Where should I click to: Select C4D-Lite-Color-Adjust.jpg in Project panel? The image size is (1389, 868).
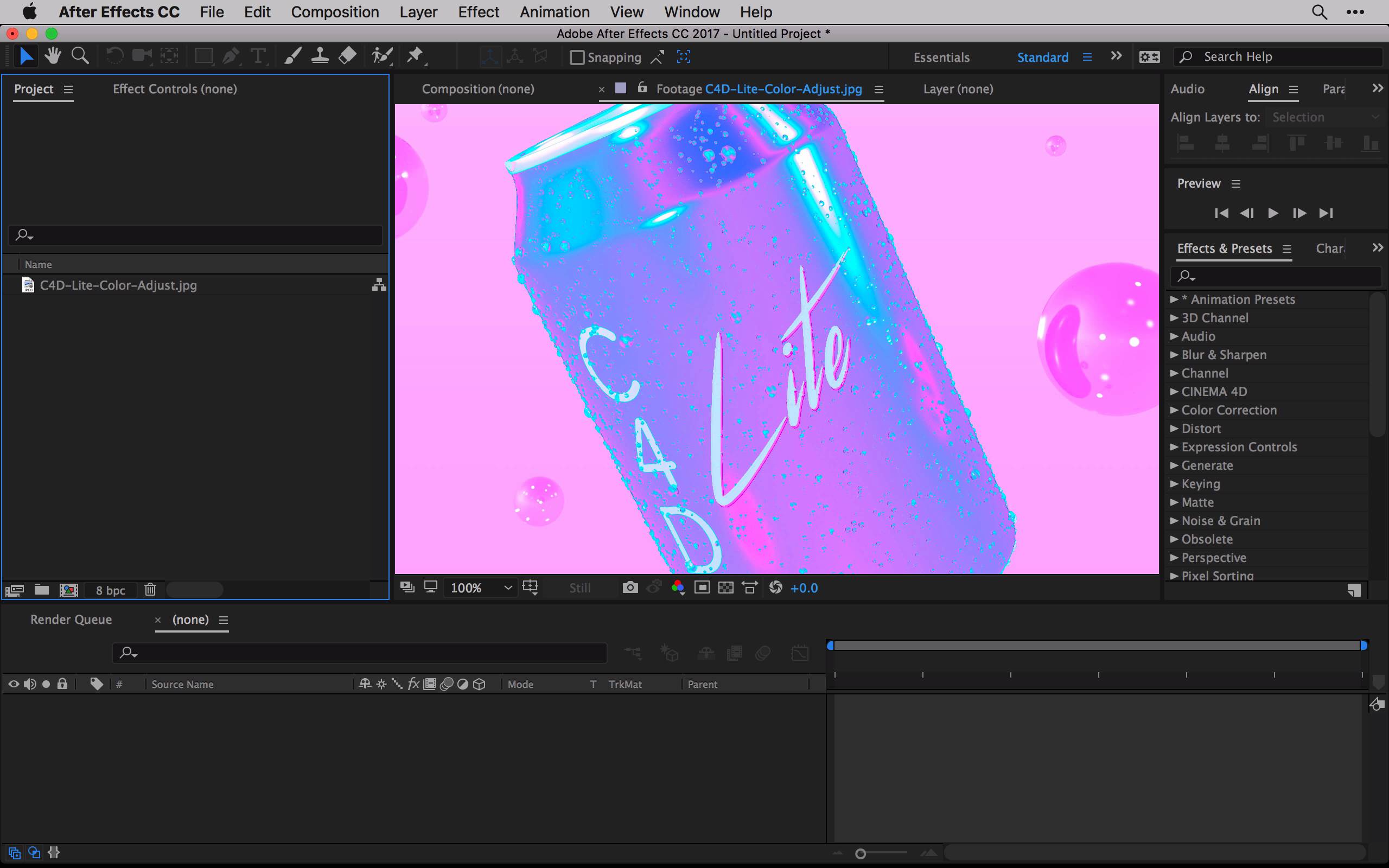pyautogui.click(x=118, y=285)
